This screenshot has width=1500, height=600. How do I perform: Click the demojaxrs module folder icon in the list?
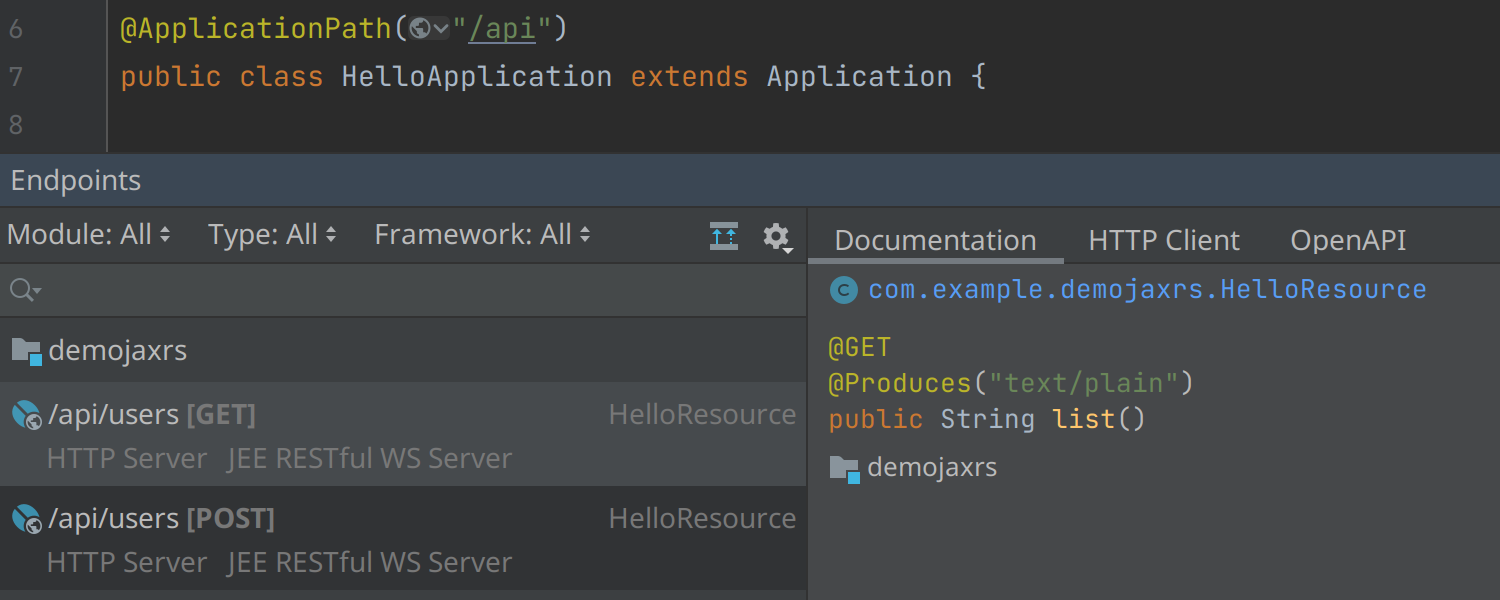click(x=26, y=351)
